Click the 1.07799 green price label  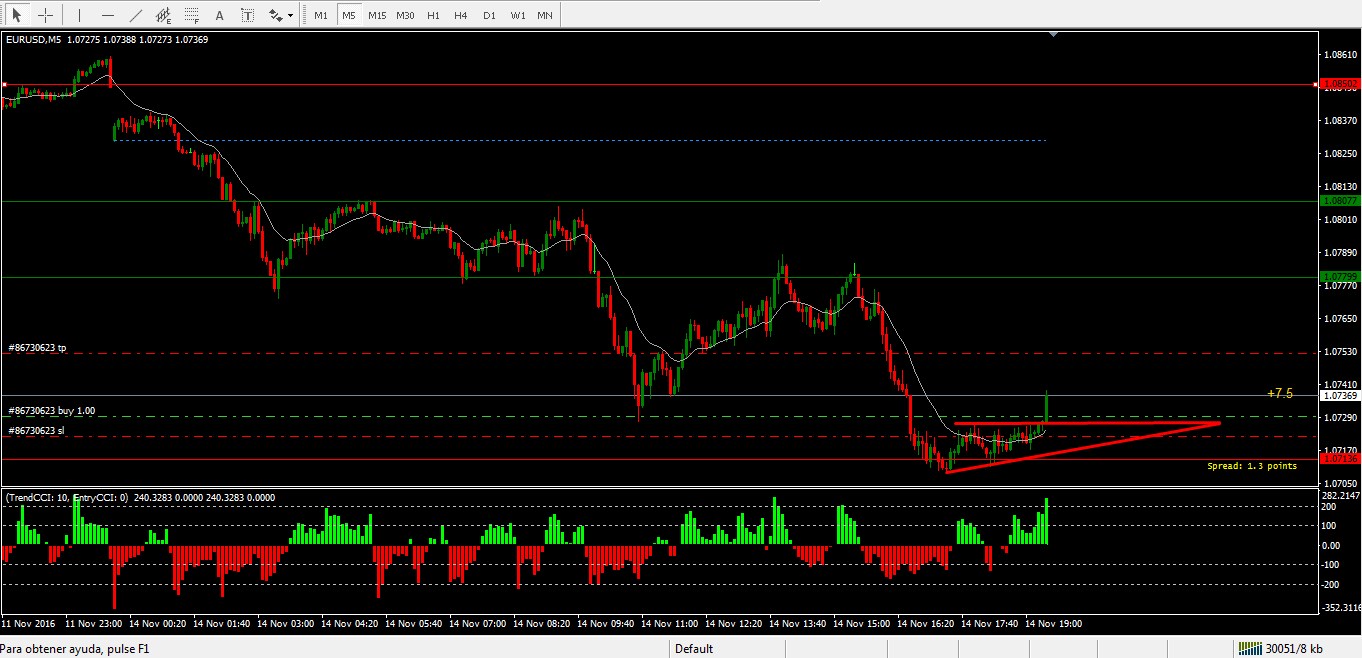(1339, 276)
